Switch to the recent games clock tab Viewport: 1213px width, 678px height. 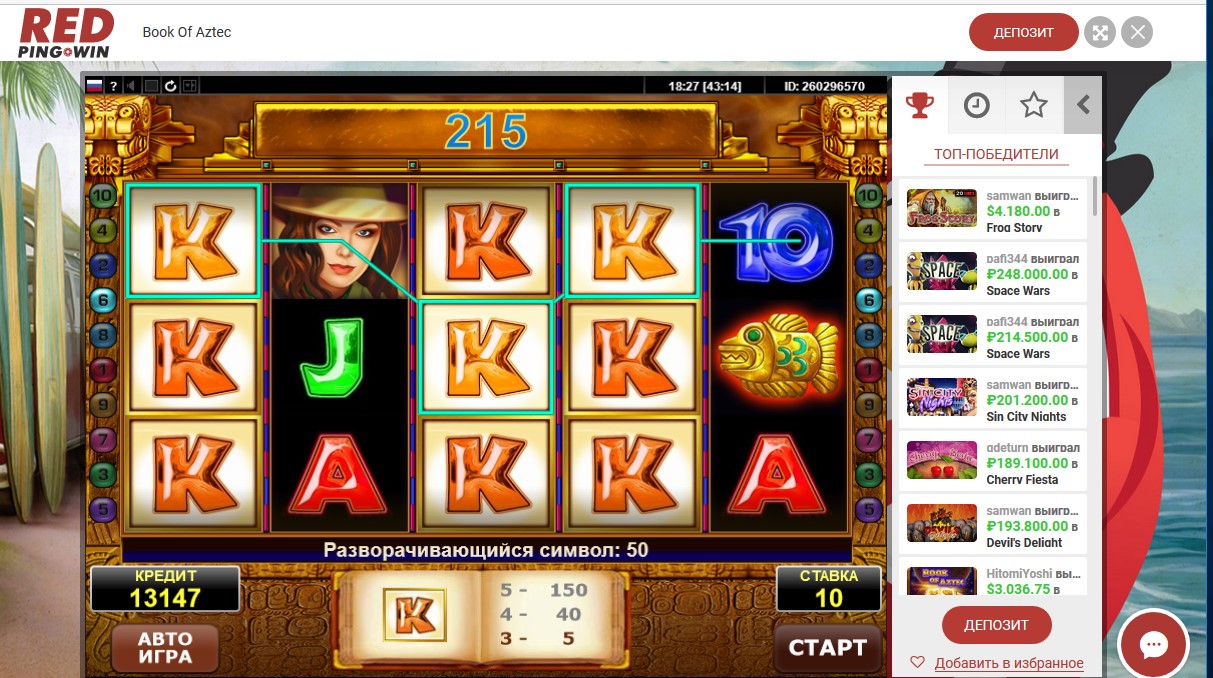976,105
